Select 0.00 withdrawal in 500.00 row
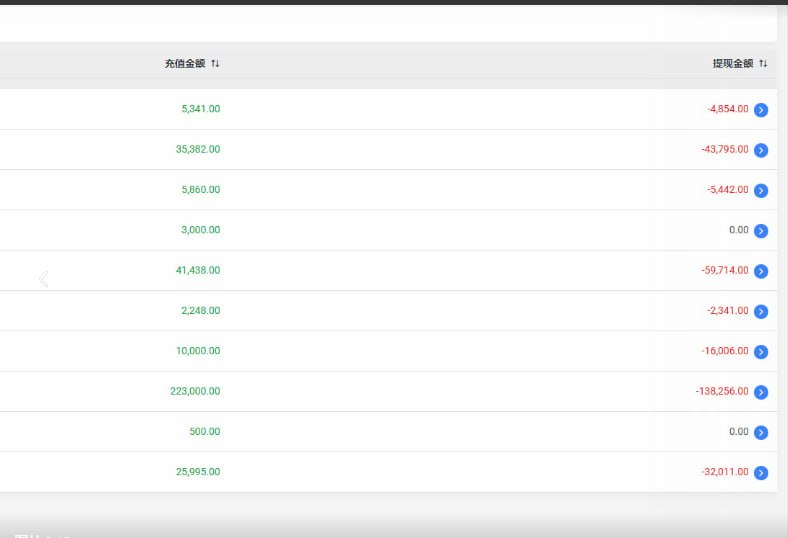The width and height of the screenshot is (788, 538). (x=739, y=431)
